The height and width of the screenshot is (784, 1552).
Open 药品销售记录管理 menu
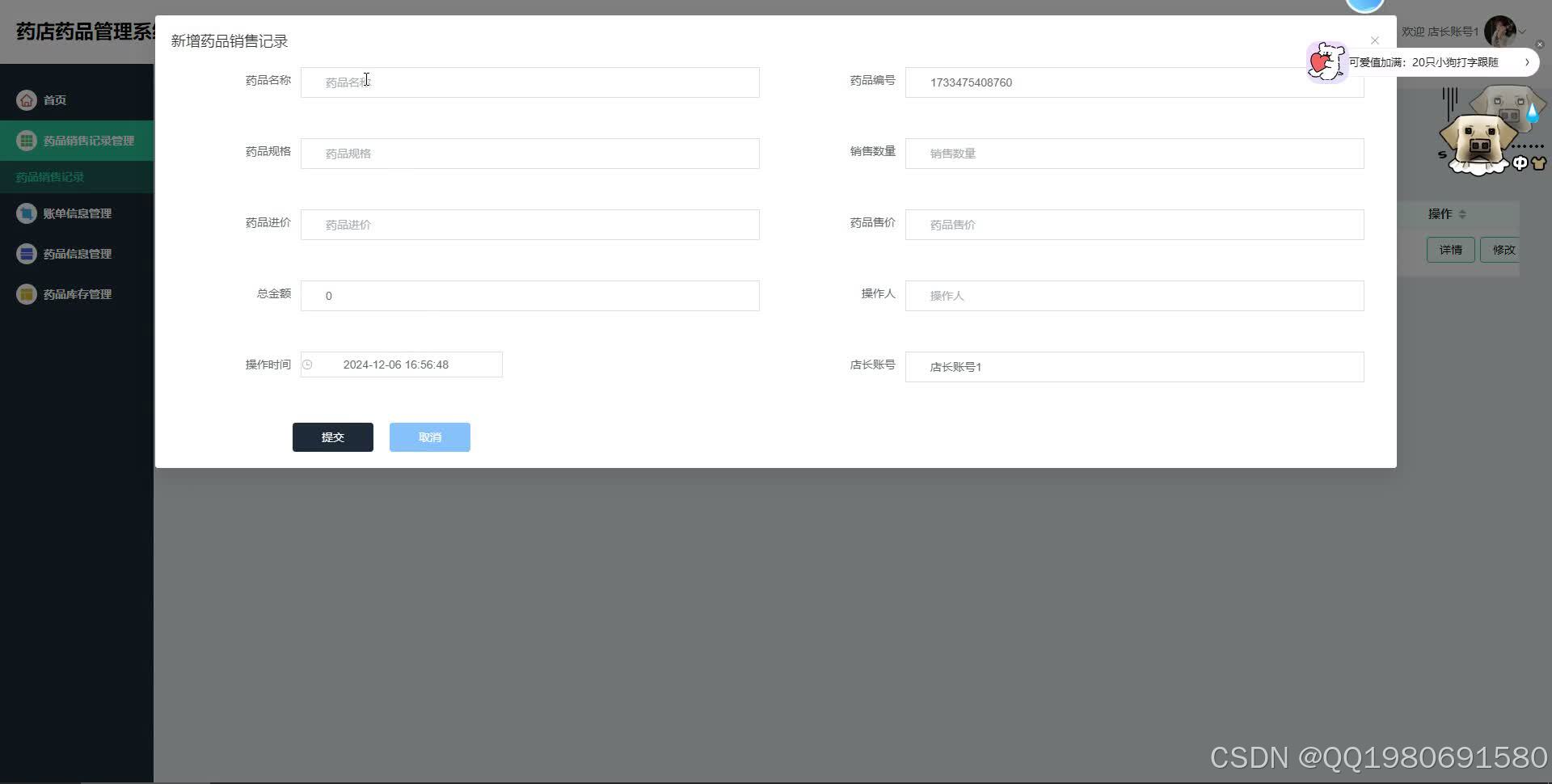tap(77, 141)
